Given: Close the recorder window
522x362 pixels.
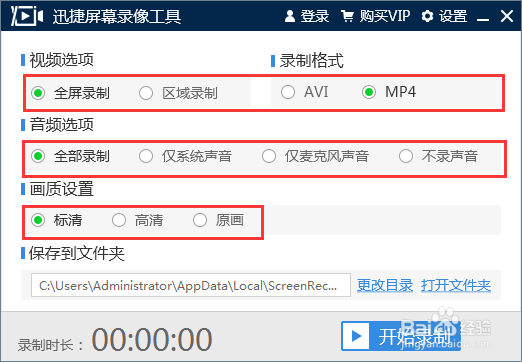Looking at the screenshot, I should [x=507, y=16].
